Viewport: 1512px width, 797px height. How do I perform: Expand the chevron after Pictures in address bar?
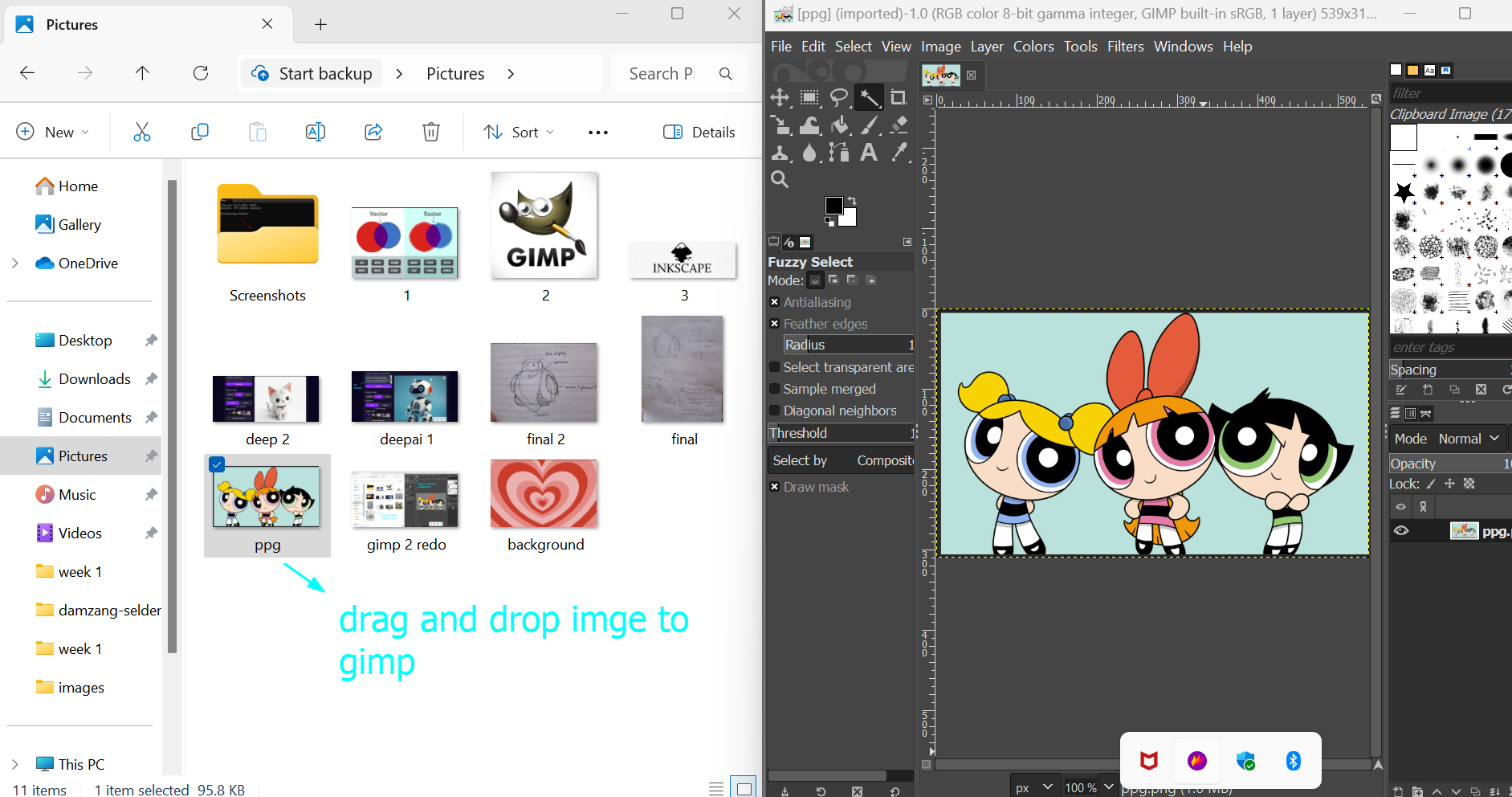(x=511, y=74)
